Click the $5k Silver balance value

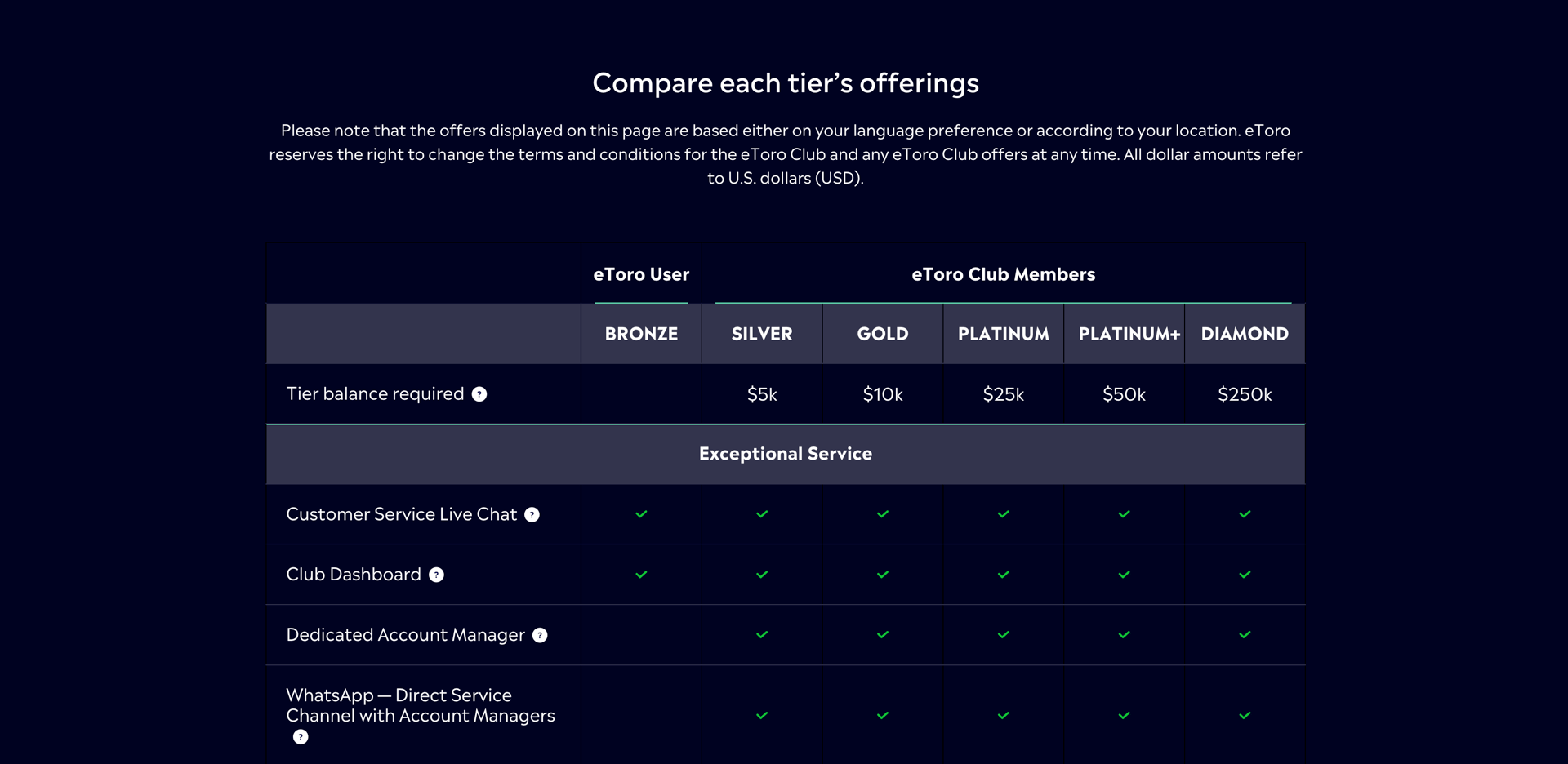coord(762,395)
